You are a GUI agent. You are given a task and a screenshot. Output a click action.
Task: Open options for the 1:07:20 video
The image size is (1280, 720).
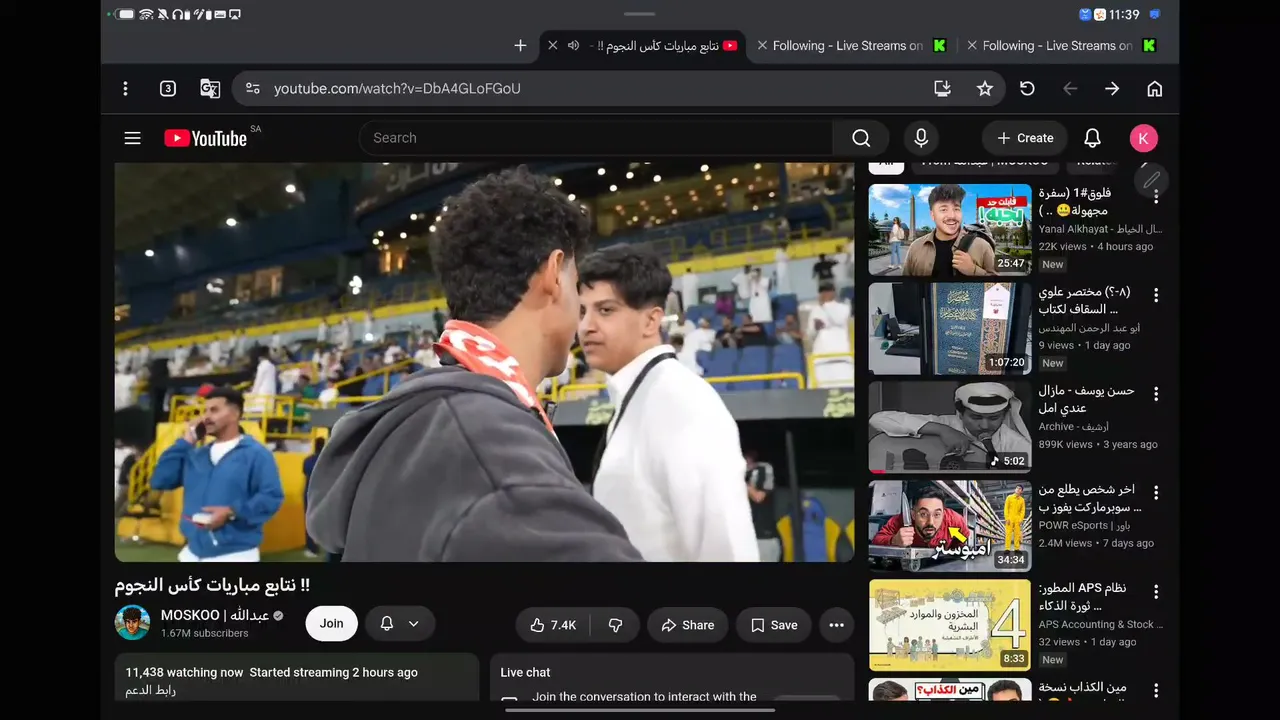(1156, 296)
